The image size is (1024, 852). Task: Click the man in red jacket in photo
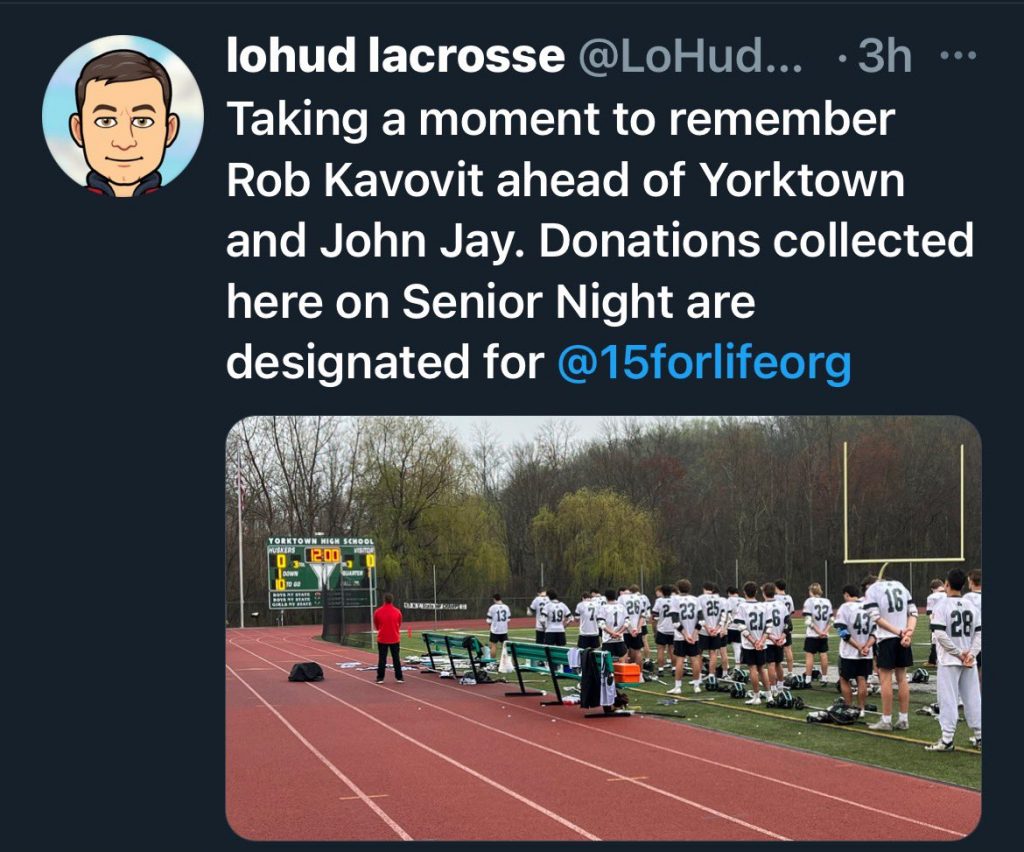coord(388,639)
